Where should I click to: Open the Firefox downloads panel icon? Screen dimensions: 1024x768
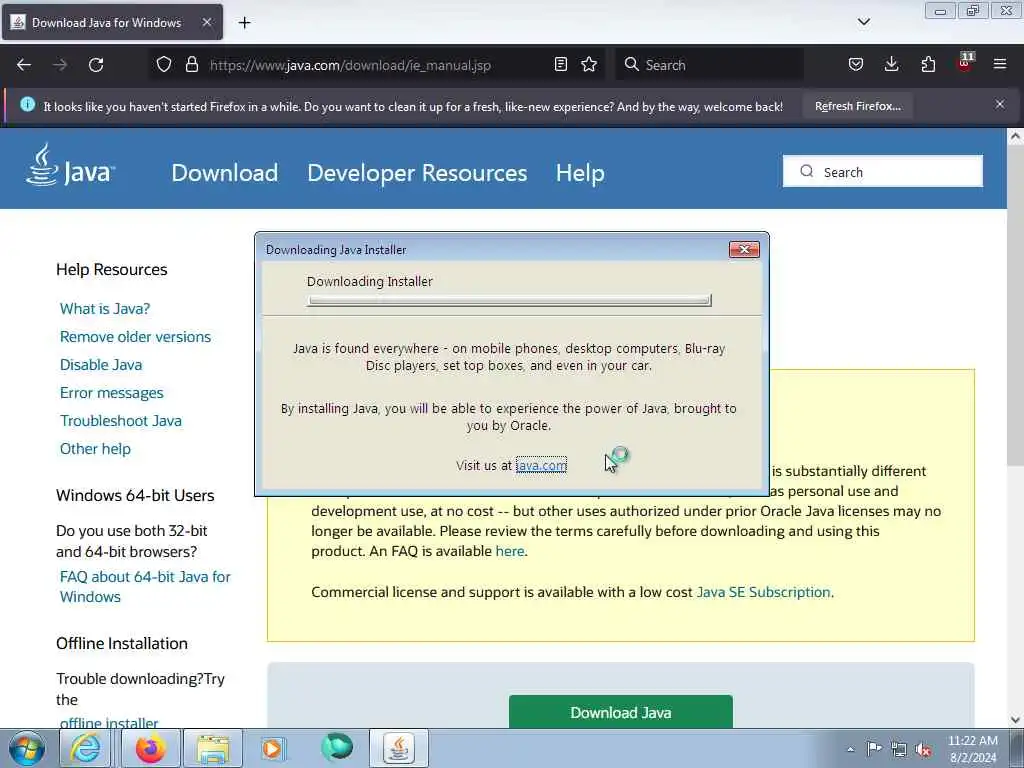891,65
